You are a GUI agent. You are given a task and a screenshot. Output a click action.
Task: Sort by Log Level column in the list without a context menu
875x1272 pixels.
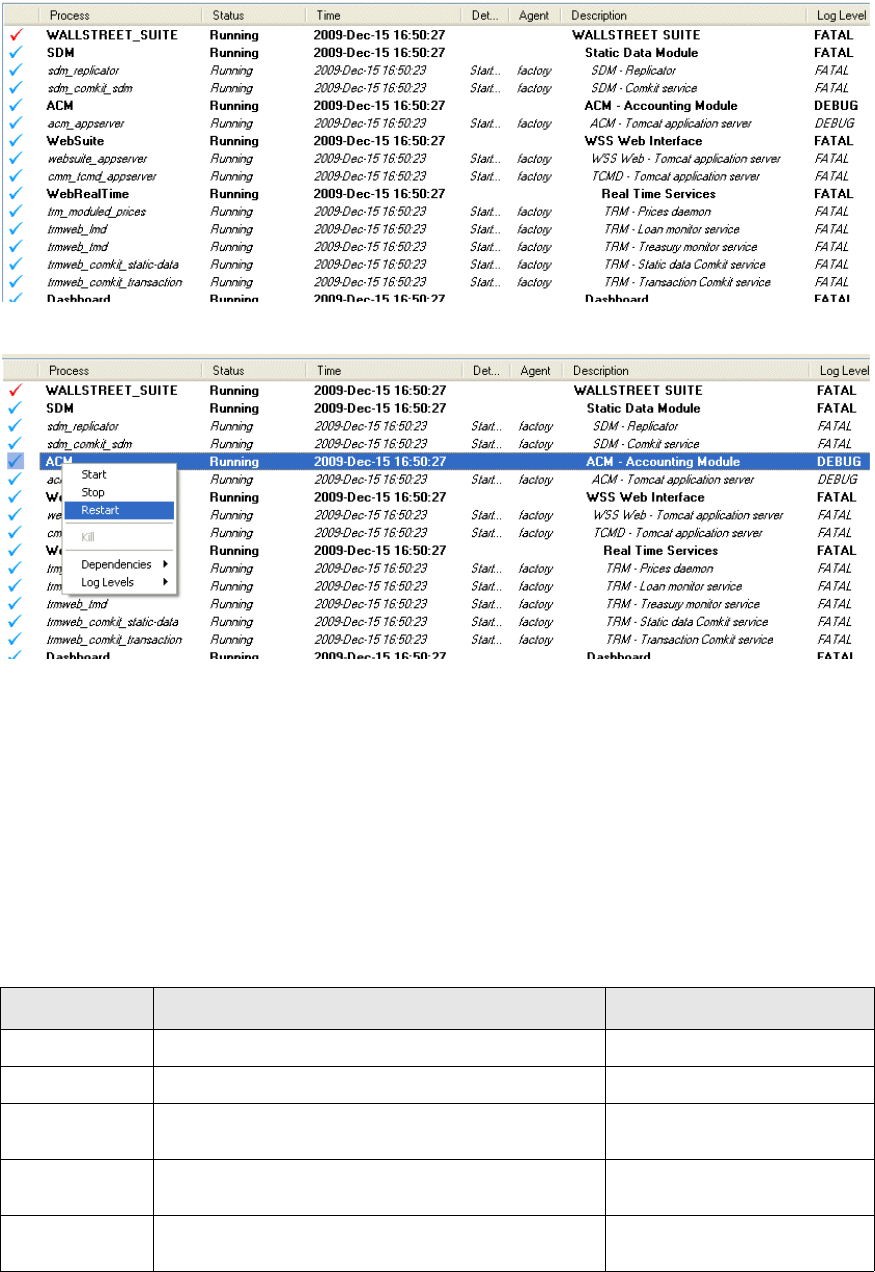point(840,16)
